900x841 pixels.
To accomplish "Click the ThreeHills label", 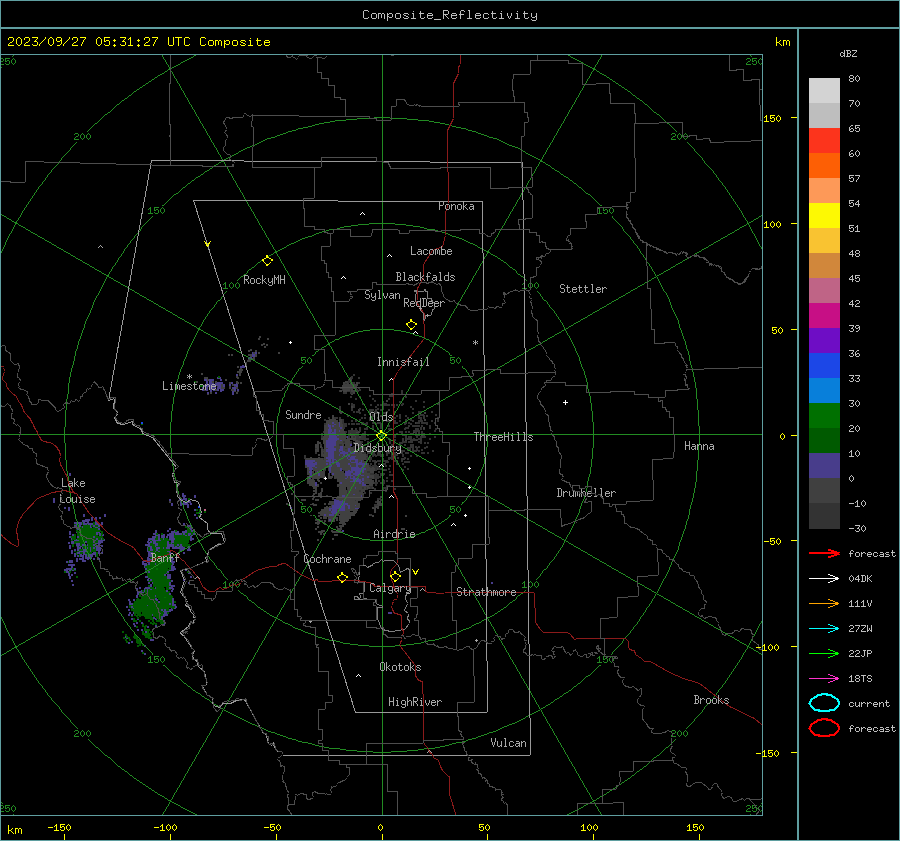I will [503, 437].
